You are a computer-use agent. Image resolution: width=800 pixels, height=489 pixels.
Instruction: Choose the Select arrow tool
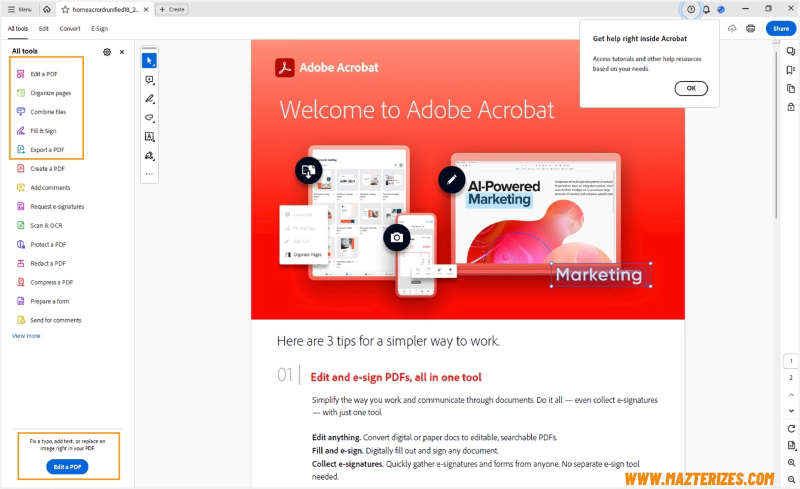tap(149, 60)
